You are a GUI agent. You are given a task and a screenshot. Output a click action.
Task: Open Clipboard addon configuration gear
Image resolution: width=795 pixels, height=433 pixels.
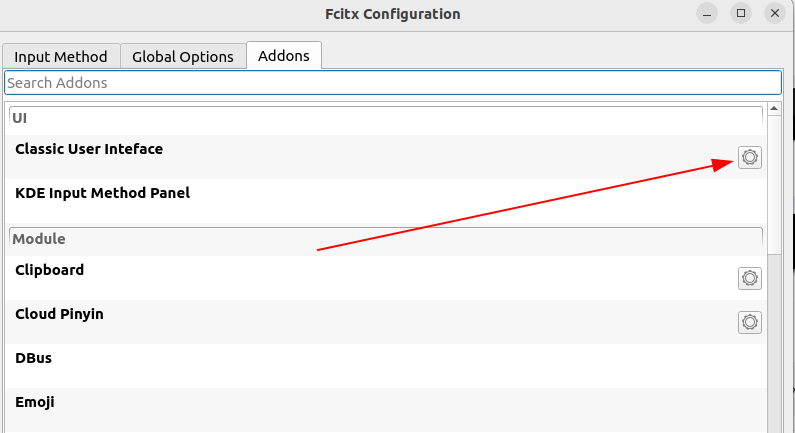point(749,278)
